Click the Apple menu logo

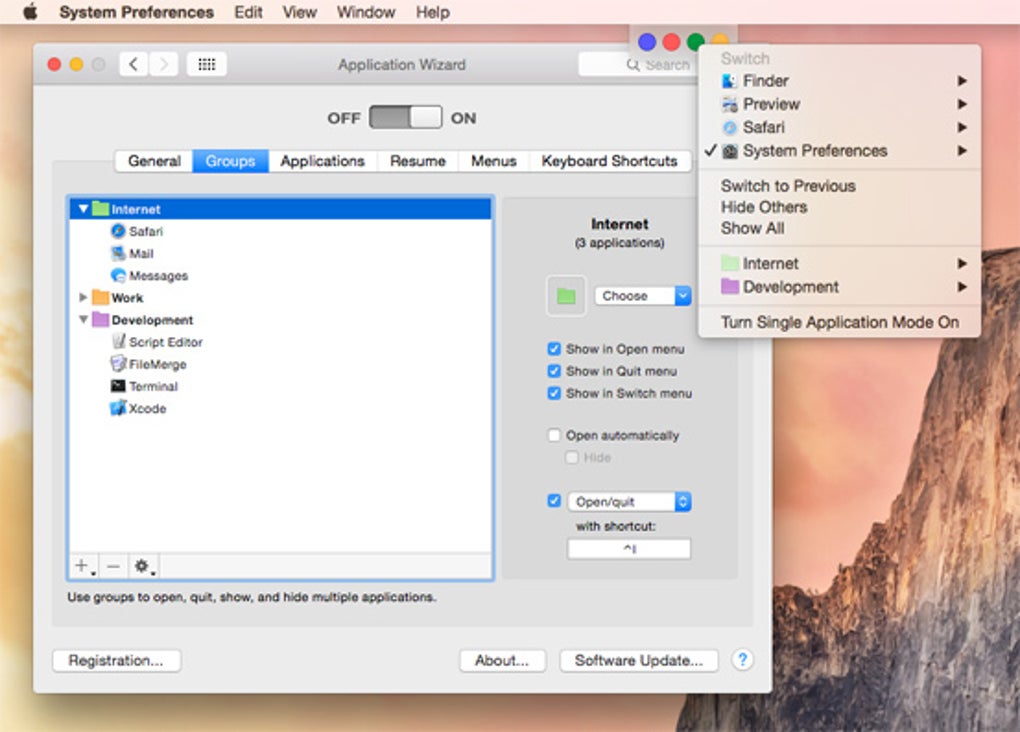tap(31, 12)
